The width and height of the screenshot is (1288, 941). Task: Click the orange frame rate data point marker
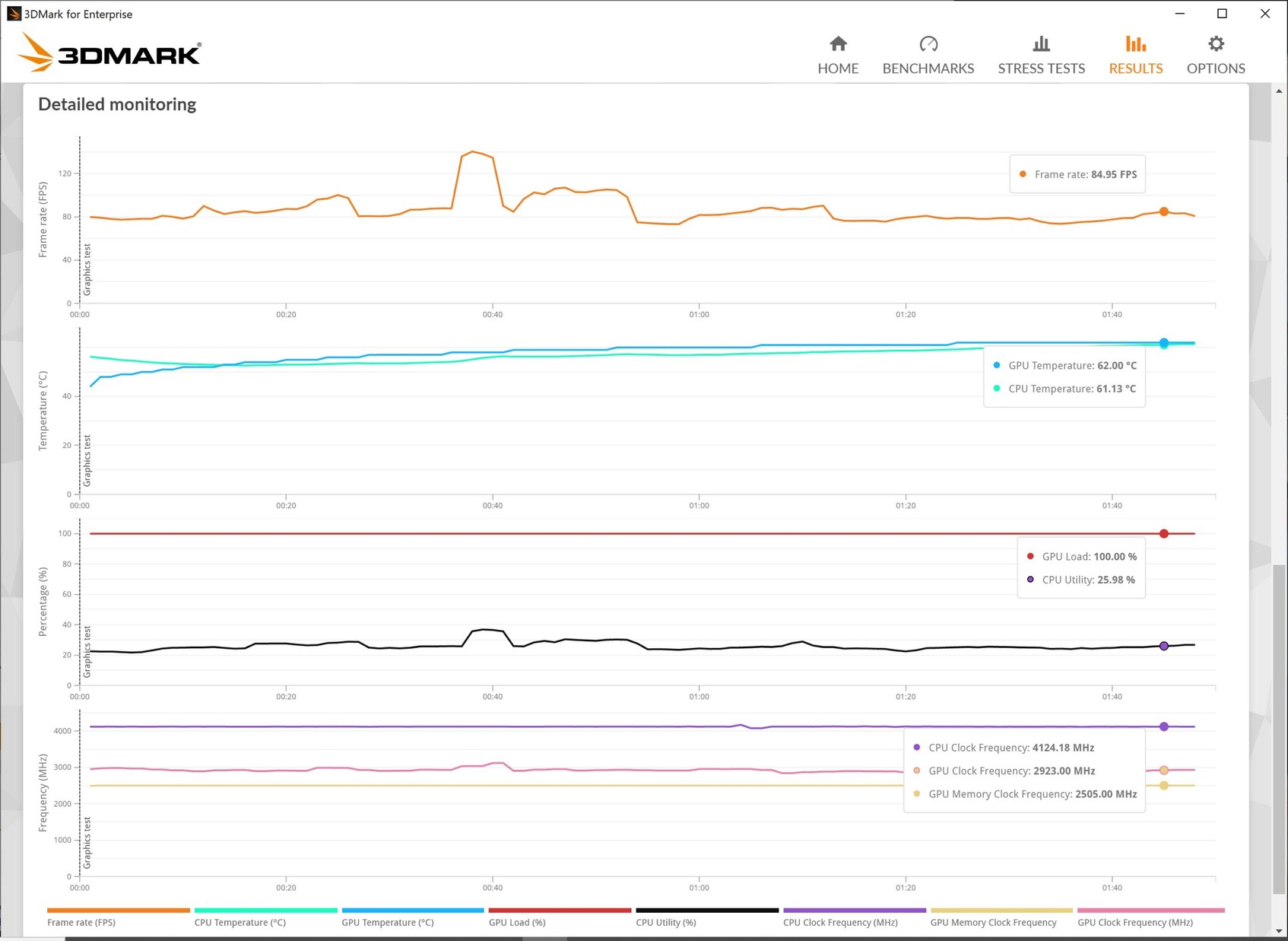[1163, 212]
